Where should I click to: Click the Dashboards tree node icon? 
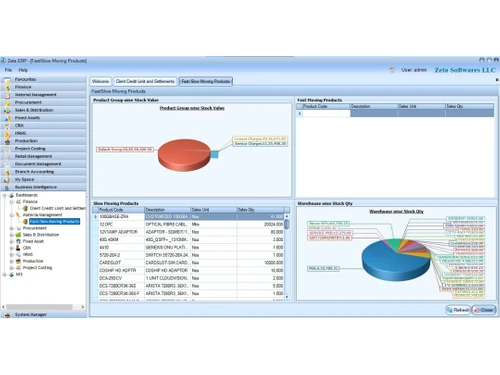pos(11,195)
